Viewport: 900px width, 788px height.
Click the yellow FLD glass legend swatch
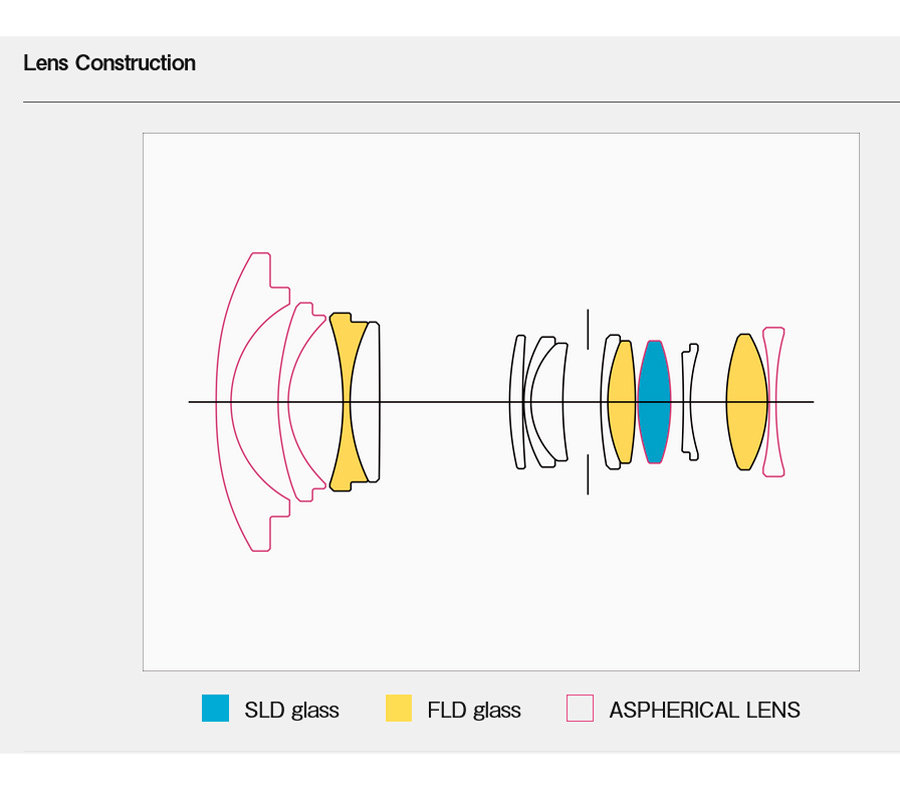(398, 709)
